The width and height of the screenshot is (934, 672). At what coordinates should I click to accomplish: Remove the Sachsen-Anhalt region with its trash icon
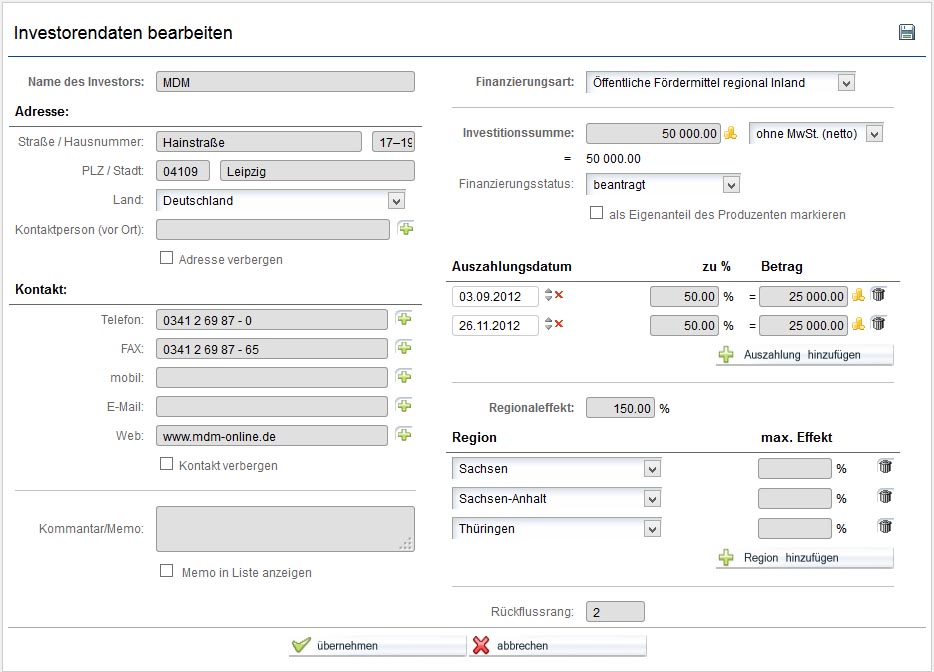click(x=885, y=496)
